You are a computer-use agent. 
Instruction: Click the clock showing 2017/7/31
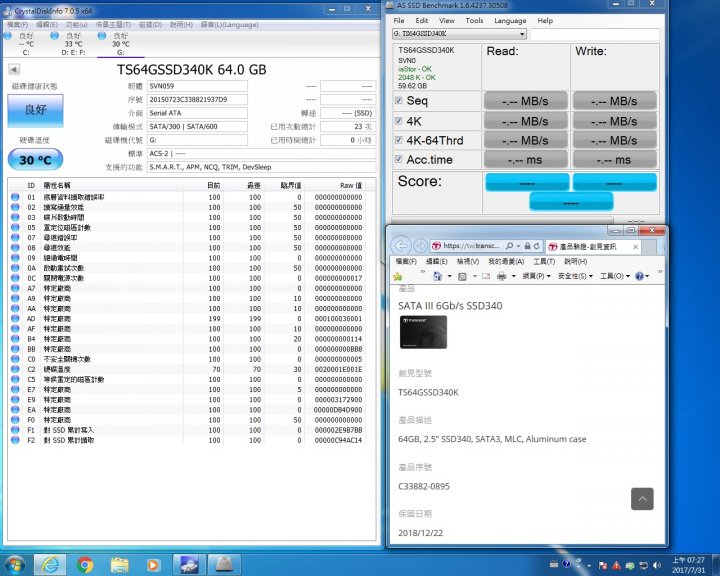click(688, 565)
